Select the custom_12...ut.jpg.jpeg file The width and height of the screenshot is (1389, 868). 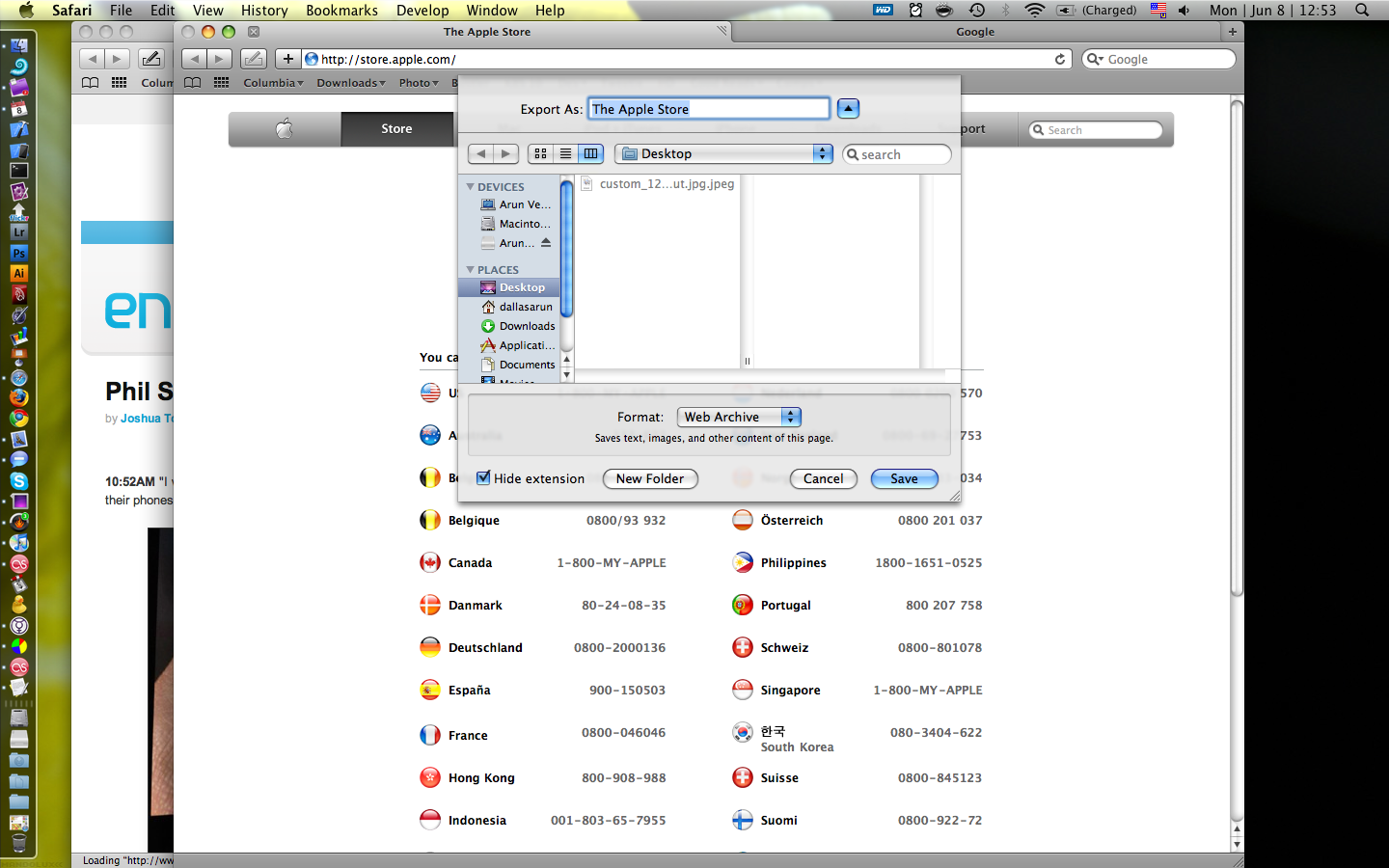pyautogui.click(x=658, y=184)
